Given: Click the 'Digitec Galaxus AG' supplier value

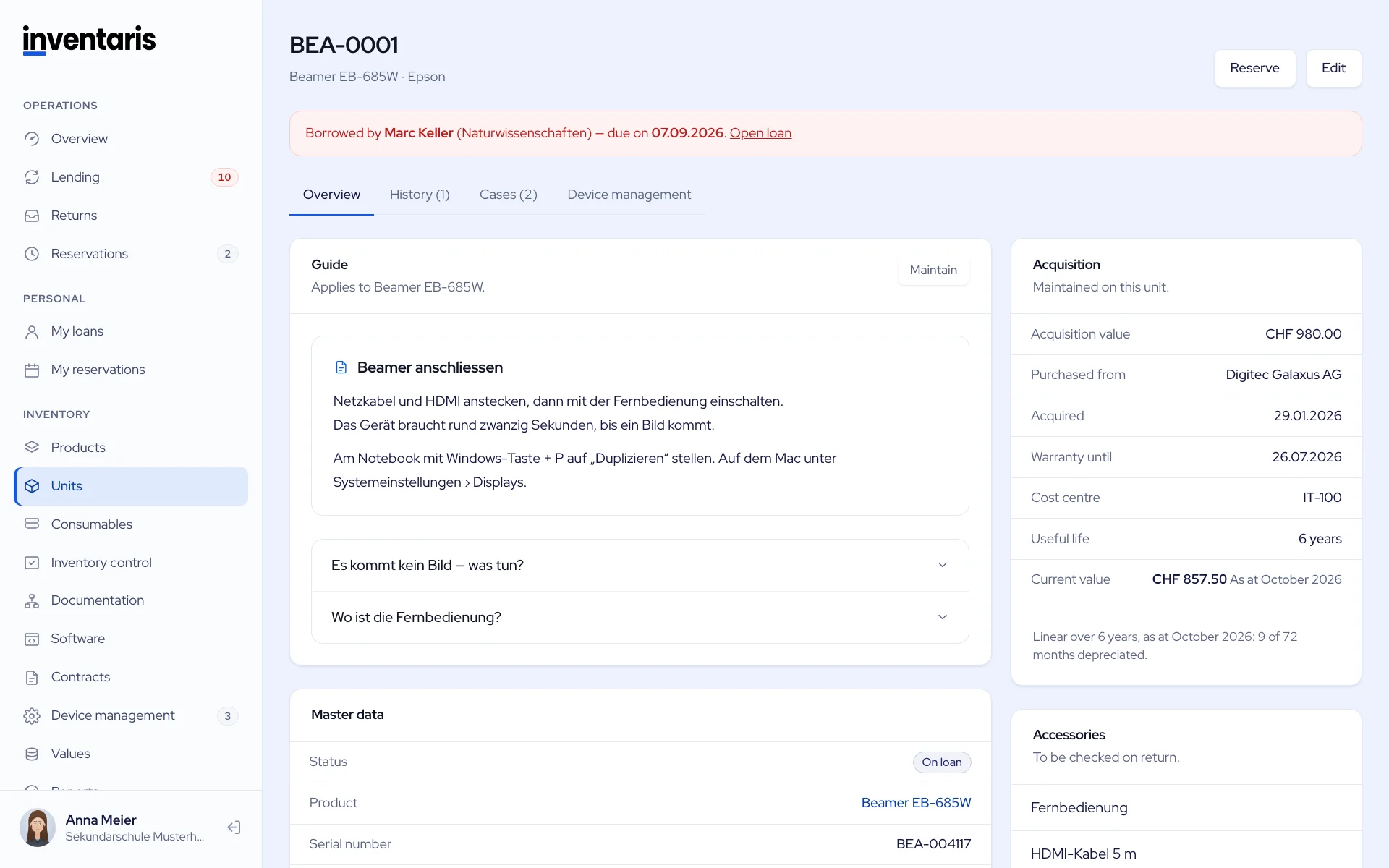Looking at the screenshot, I should (x=1283, y=375).
